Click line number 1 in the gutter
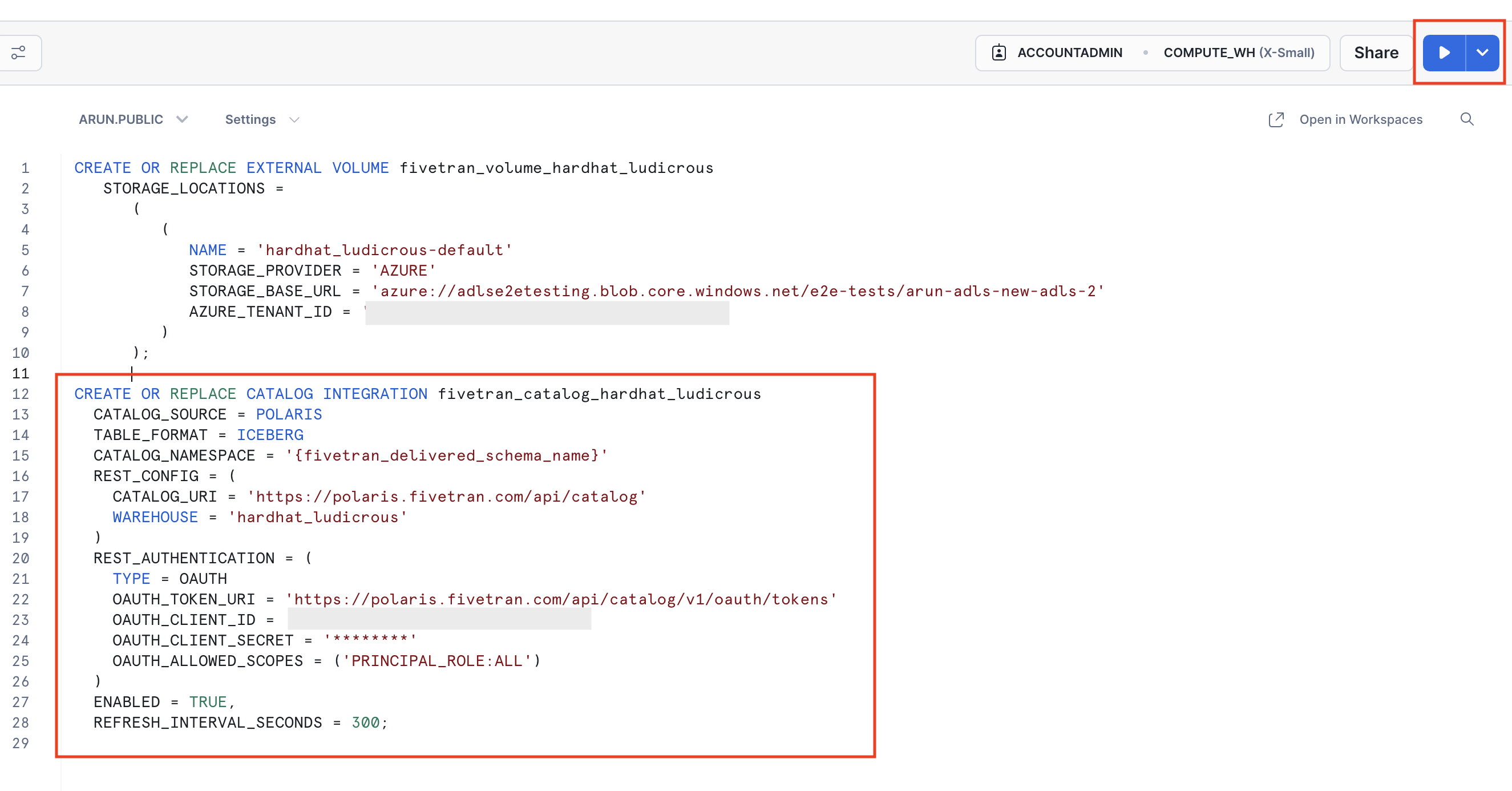Viewport: 1512px width, 791px height. point(25,168)
